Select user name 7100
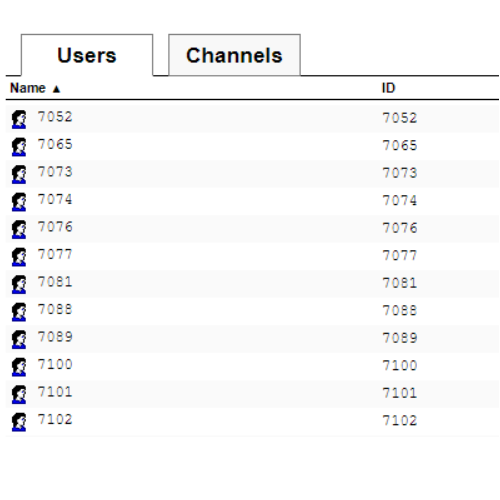Viewport: 500px width, 500px height. click(55, 364)
